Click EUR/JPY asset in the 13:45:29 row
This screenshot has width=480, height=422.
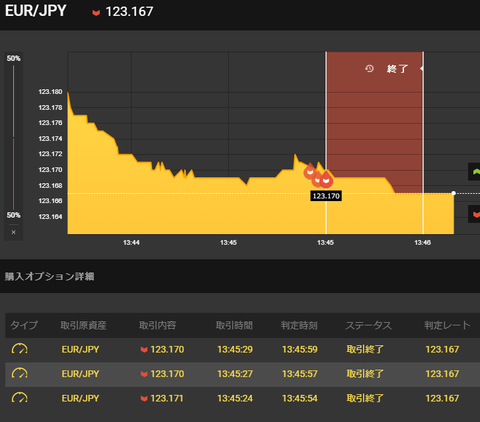tap(80, 349)
